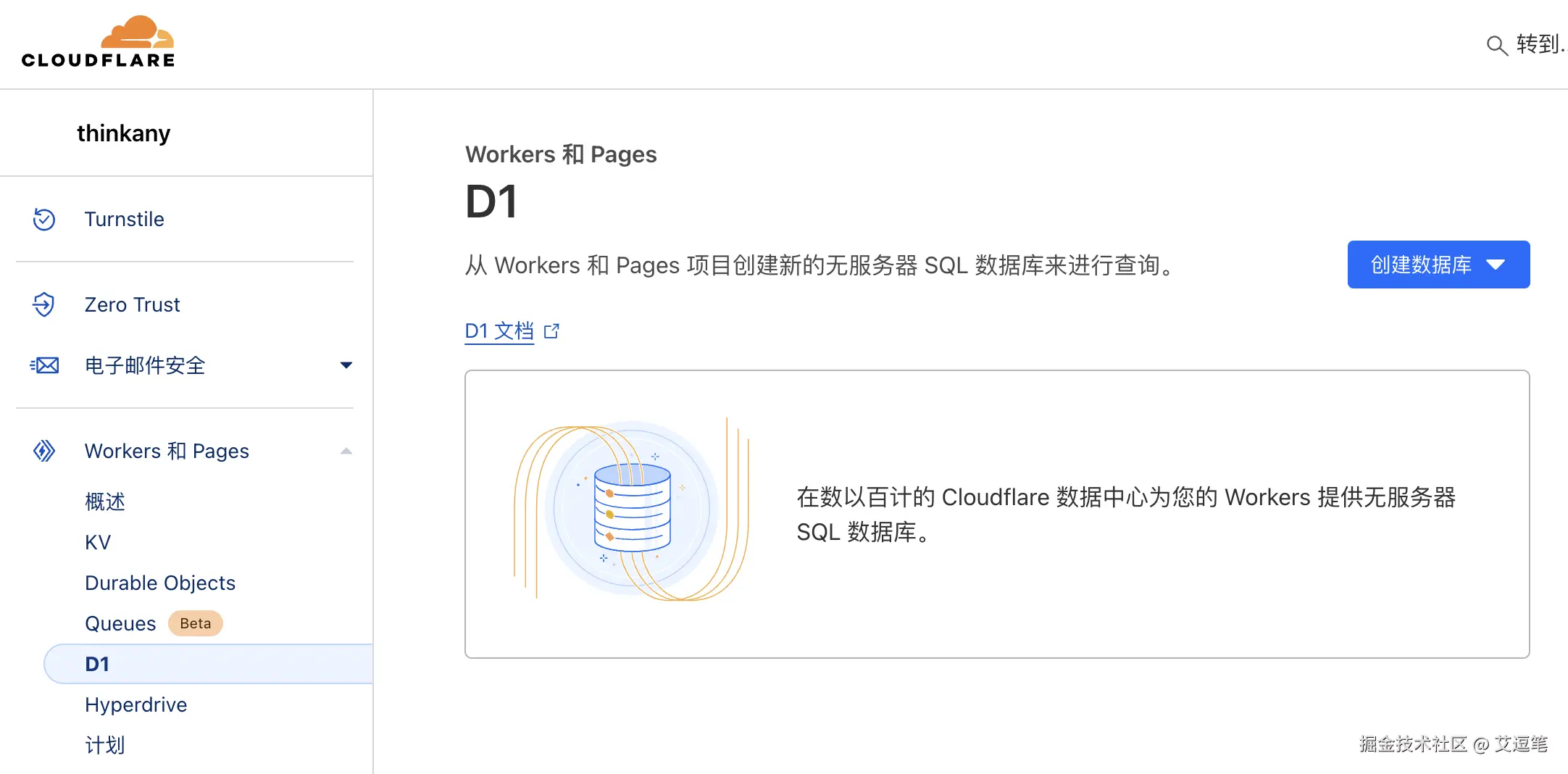Click the D1 page title
Image resolution: width=1568 pixels, height=774 pixels.
[491, 201]
